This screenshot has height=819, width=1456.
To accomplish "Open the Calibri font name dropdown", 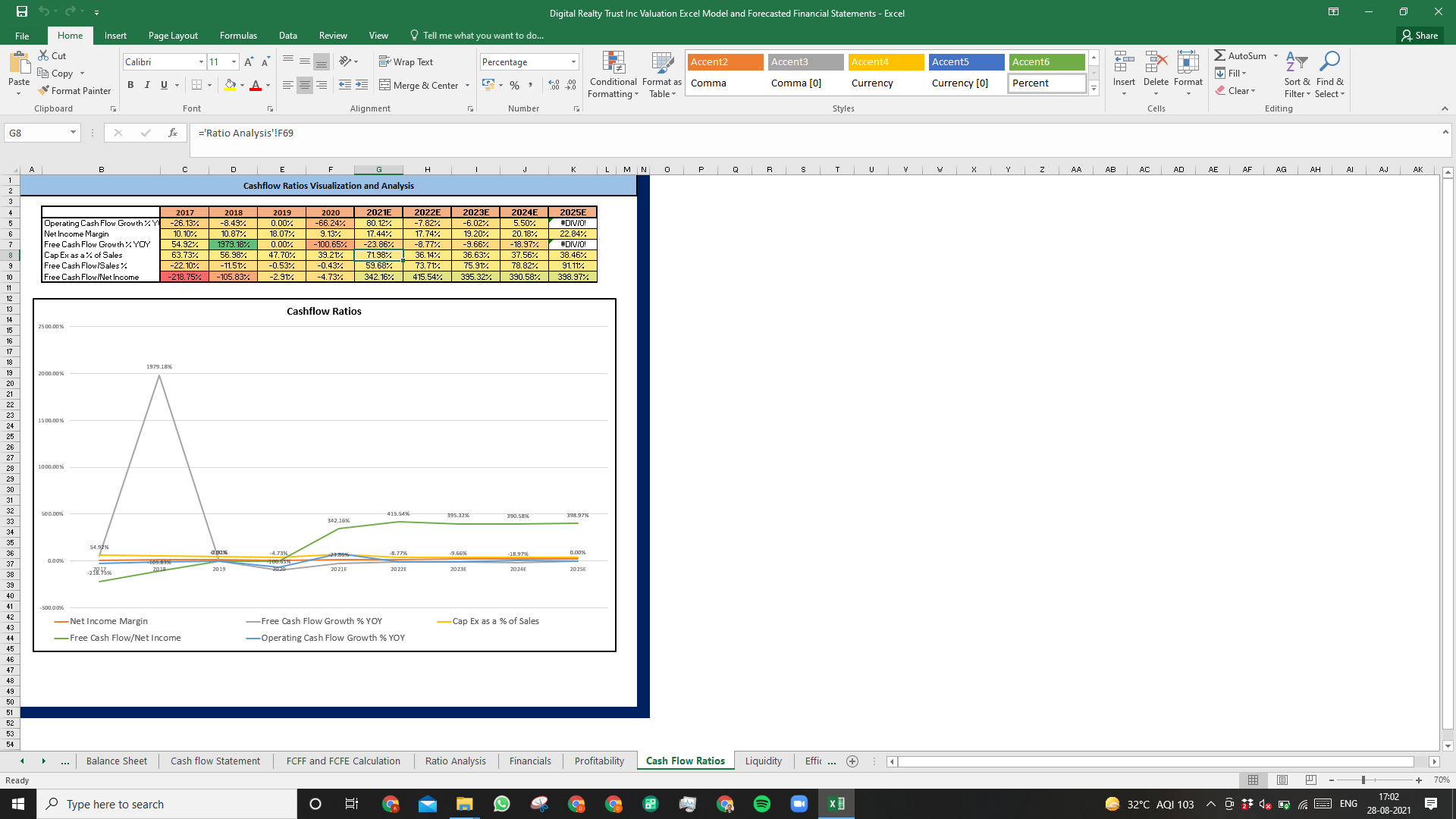I will pyautogui.click(x=201, y=61).
